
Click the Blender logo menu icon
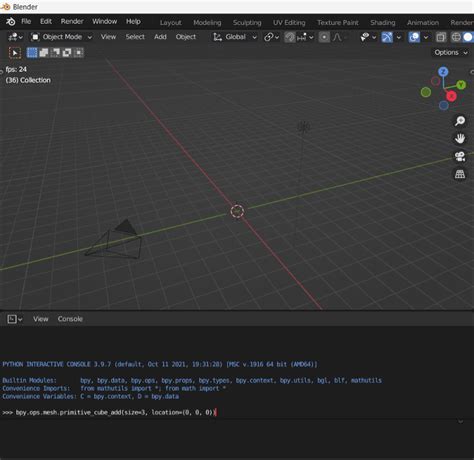point(11,22)
